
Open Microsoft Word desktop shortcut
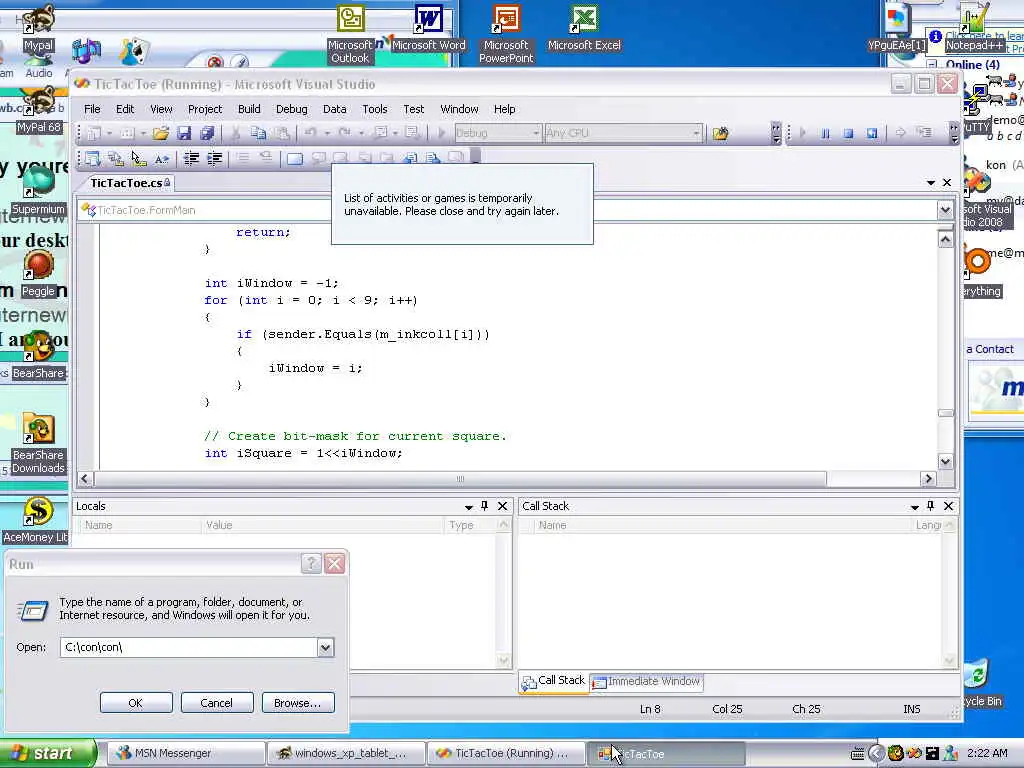[x=428, y=28]
